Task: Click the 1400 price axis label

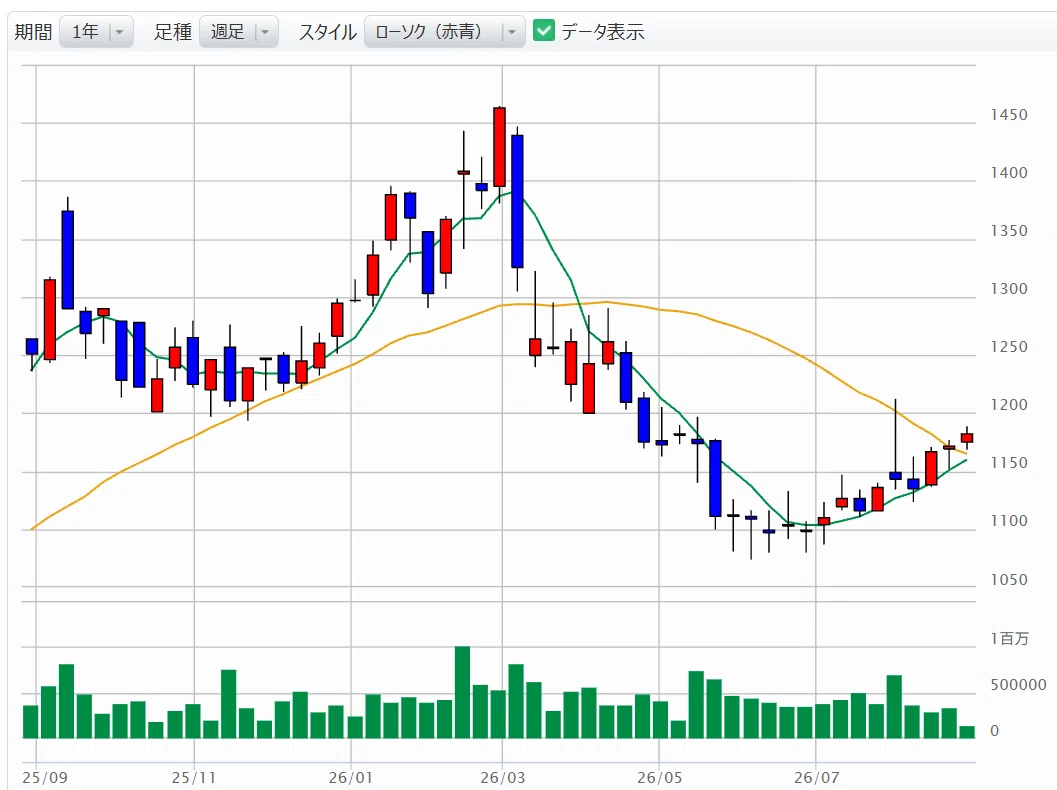Action: coord(1008,173)
